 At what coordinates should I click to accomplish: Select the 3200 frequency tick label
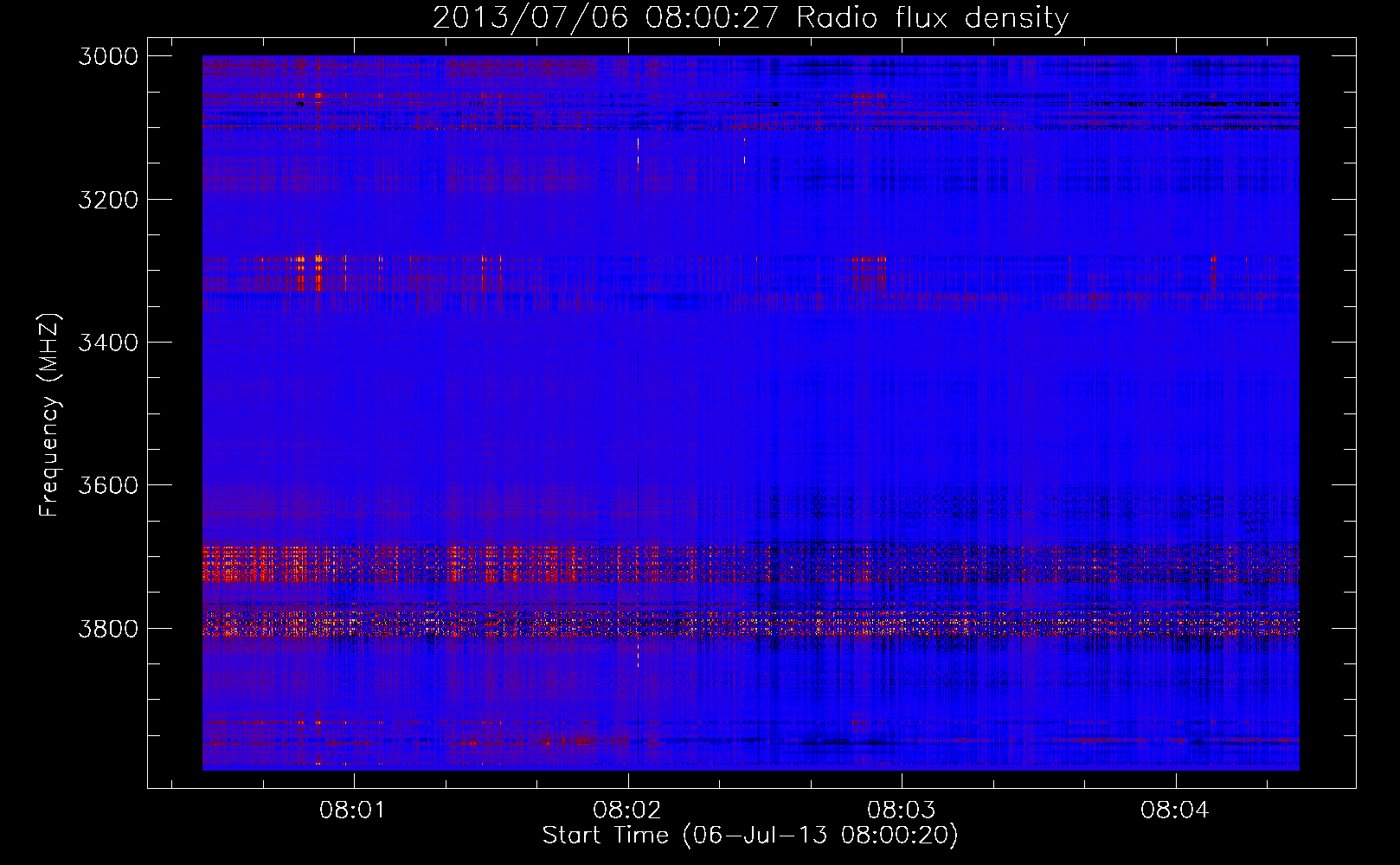coord(108,200)
